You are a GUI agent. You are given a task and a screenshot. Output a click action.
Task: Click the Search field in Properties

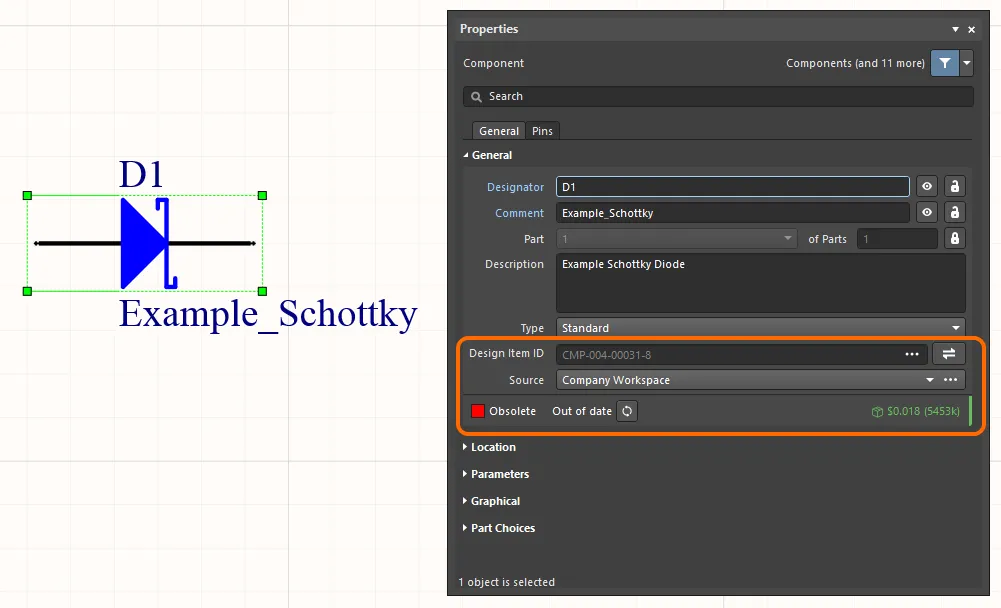click(x=718, y=96)
